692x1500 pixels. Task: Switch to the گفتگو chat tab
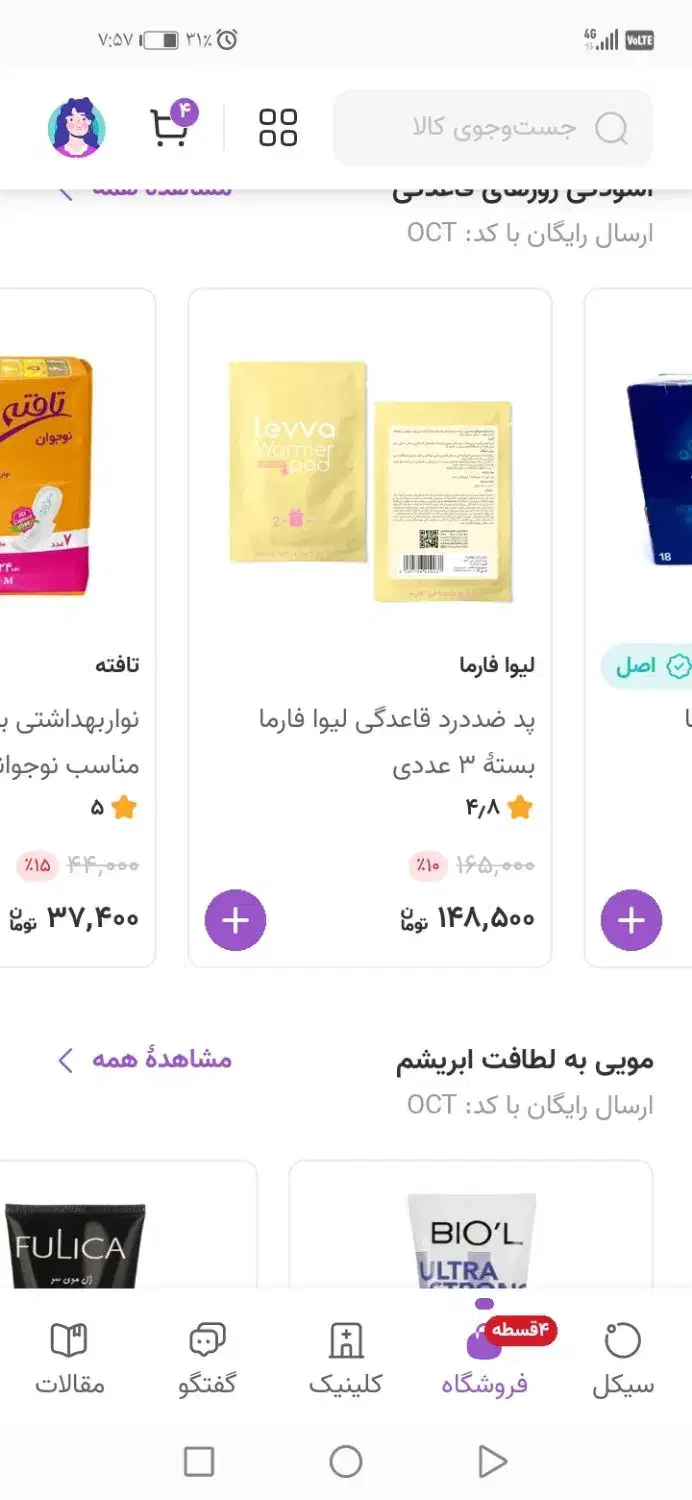(207, 1357)
